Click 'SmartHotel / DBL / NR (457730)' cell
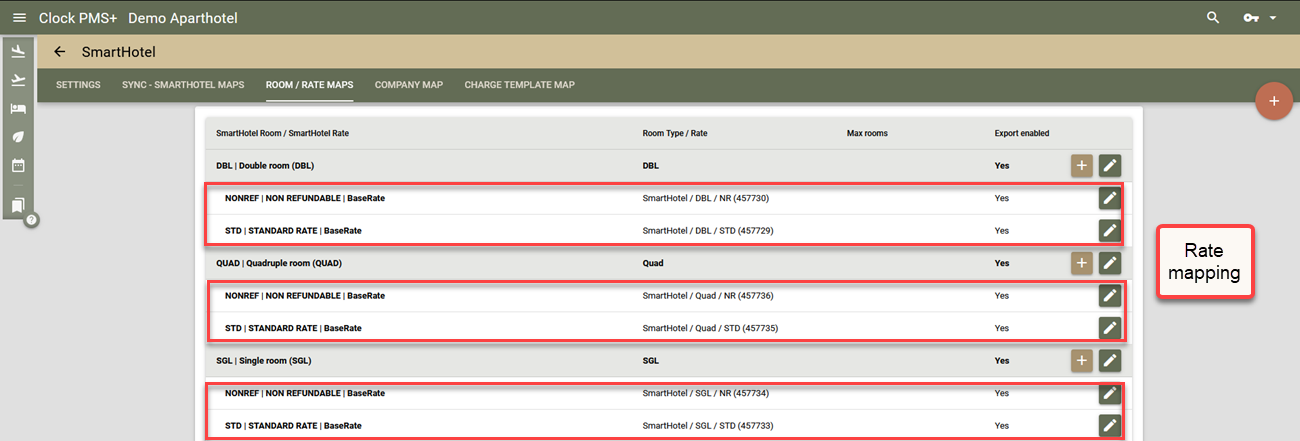The height and width of the screenshot is (441, 1300). (x=705, y=198)
